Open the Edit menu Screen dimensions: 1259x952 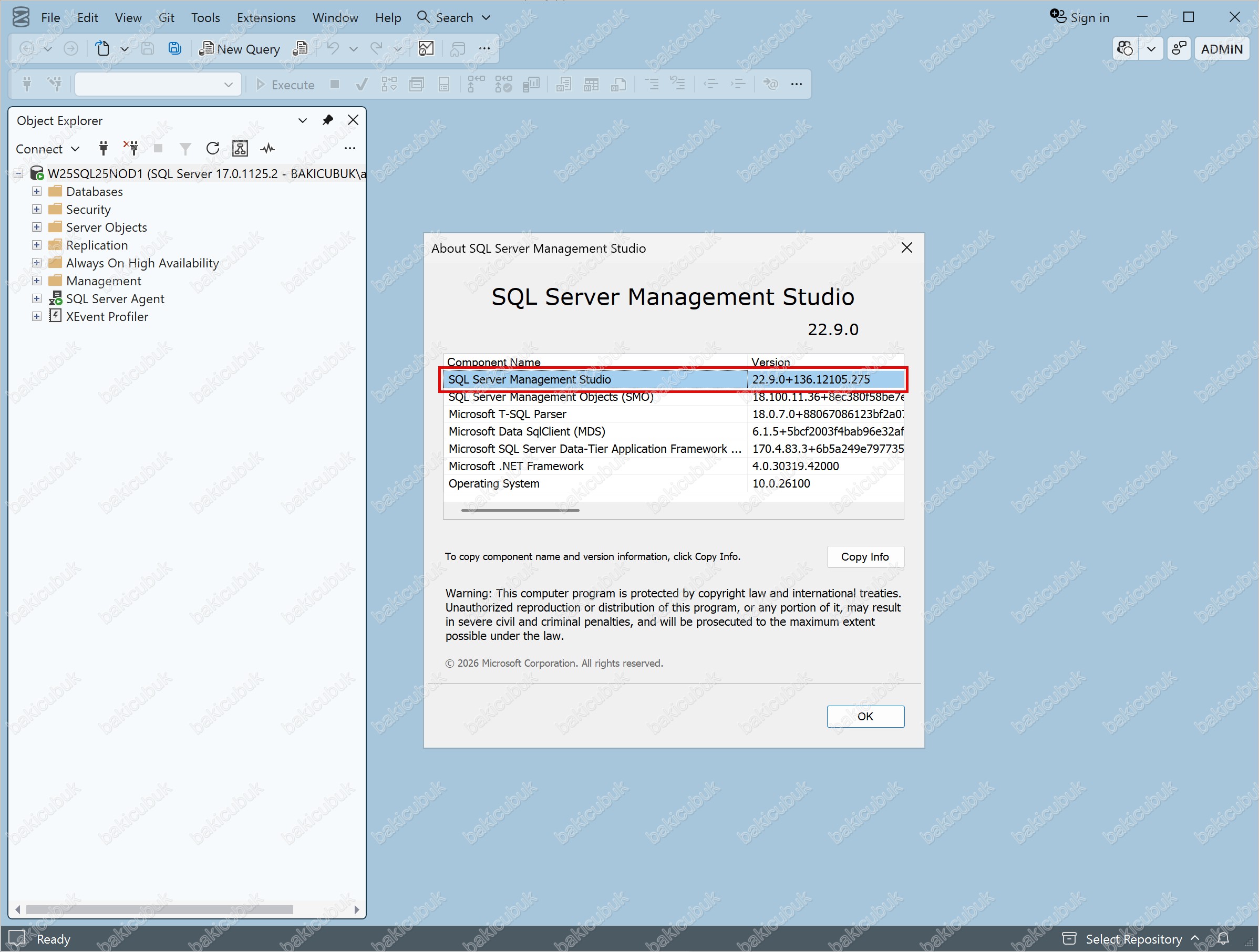tap(88, 18)
